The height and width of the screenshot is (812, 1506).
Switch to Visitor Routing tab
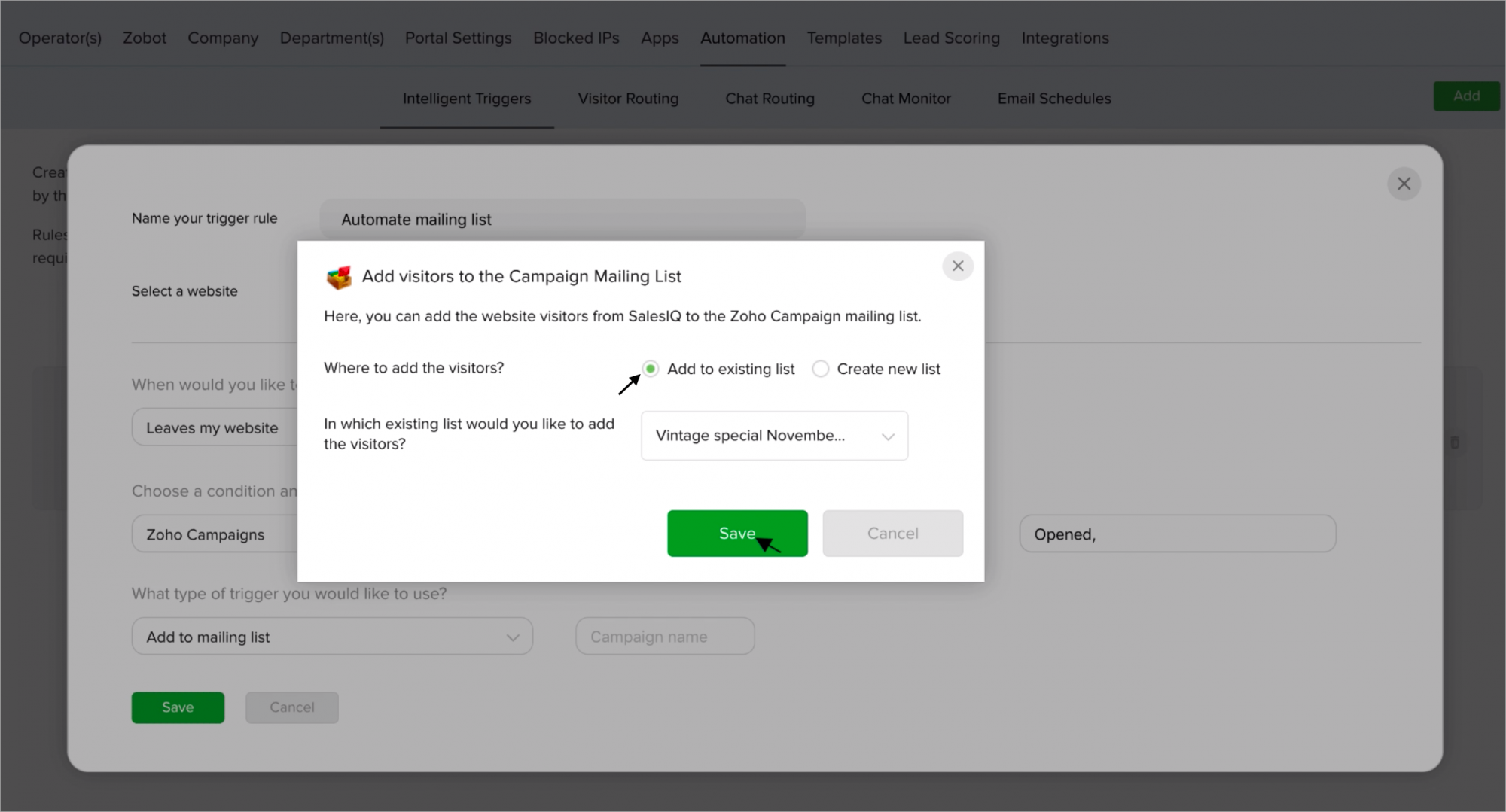click(628, 99)
